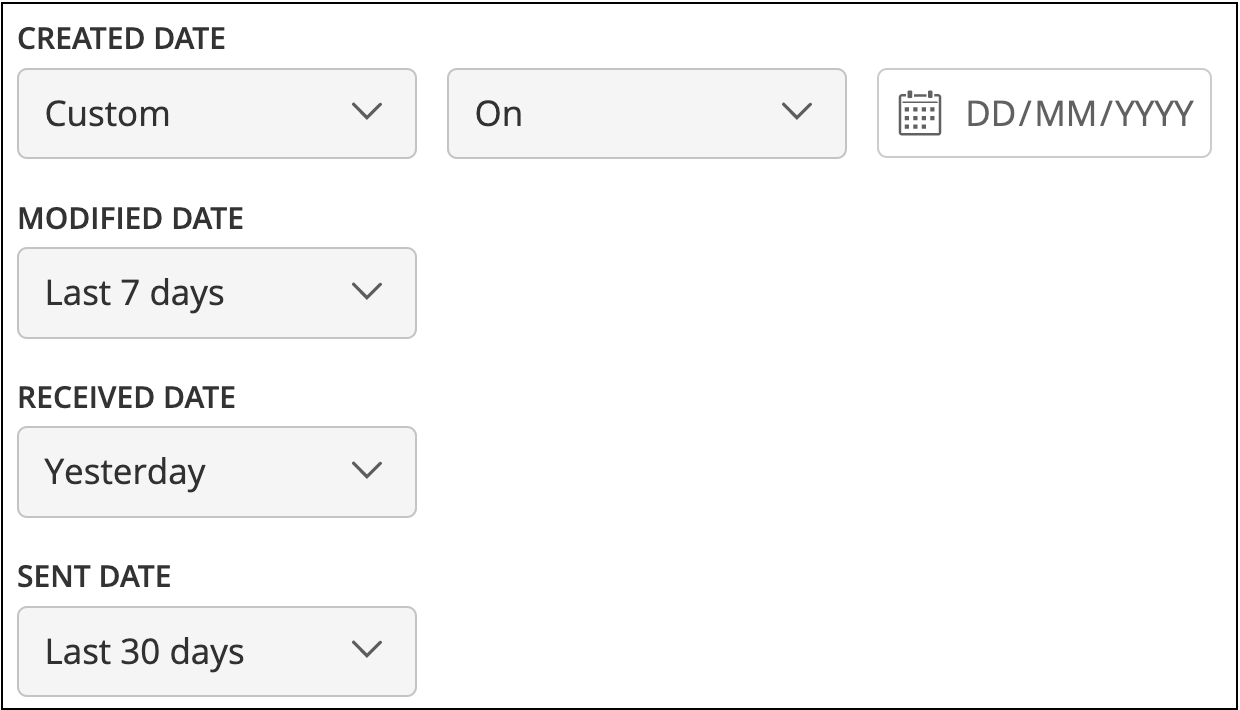Click the chevron beside Last 7 days

pyautogui.click(x=368, y=292)
